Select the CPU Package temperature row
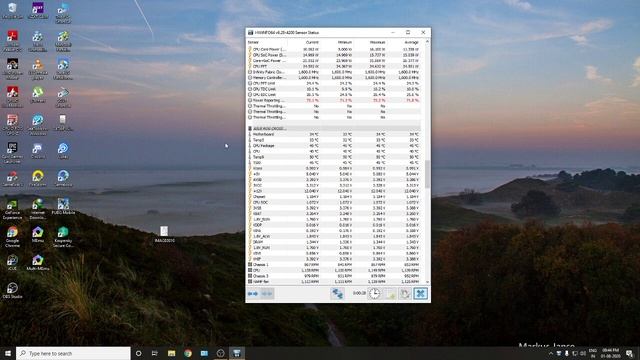This screenshot has height=360, width=640. coord(333,146)
